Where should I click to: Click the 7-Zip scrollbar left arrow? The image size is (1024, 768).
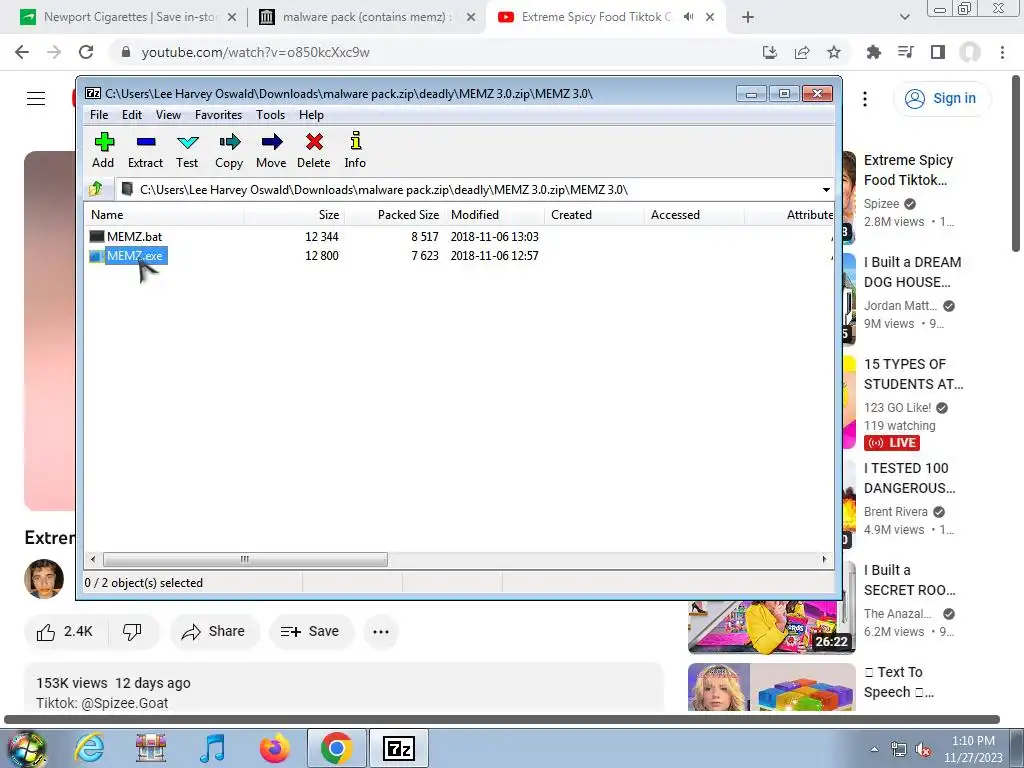(93, 559)
